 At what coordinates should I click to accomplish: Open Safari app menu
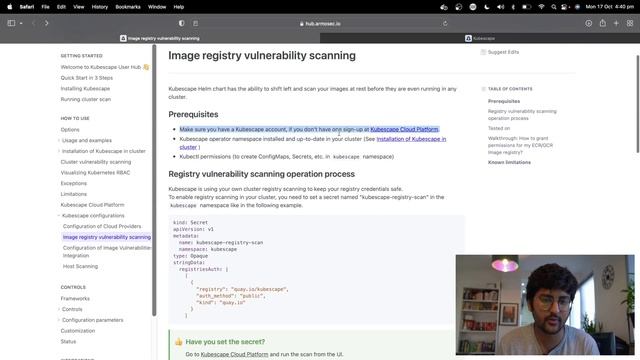coord(27,7)
